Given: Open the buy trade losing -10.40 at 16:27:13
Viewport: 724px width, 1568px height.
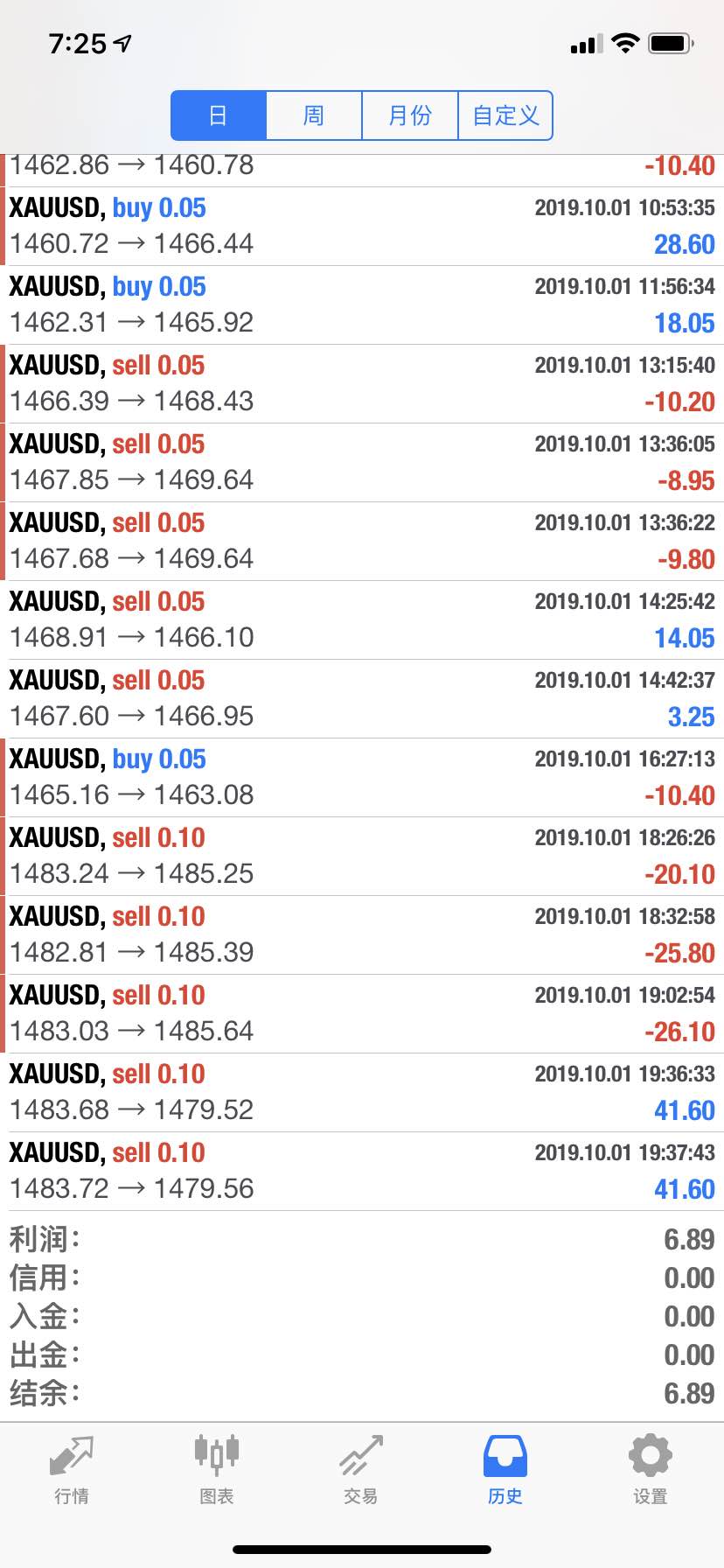Looking at the screenshot, I should click(x=362, y=778).
